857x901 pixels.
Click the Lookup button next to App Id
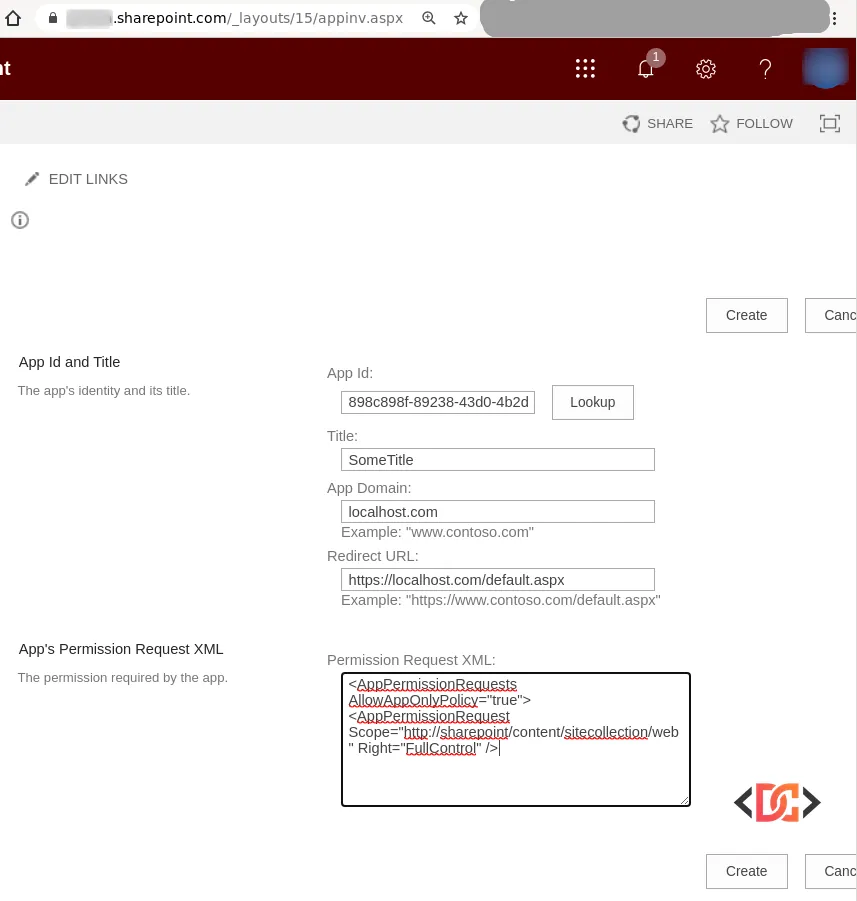click(x=592, y=402)
